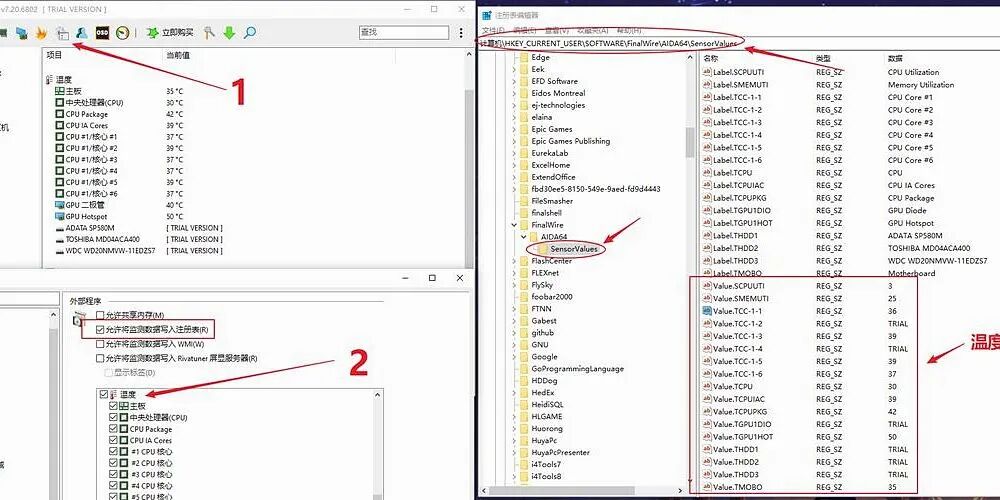Click the blue user silhouette toolbar icon
1000x500 pixels.
(x=82, y=33)
